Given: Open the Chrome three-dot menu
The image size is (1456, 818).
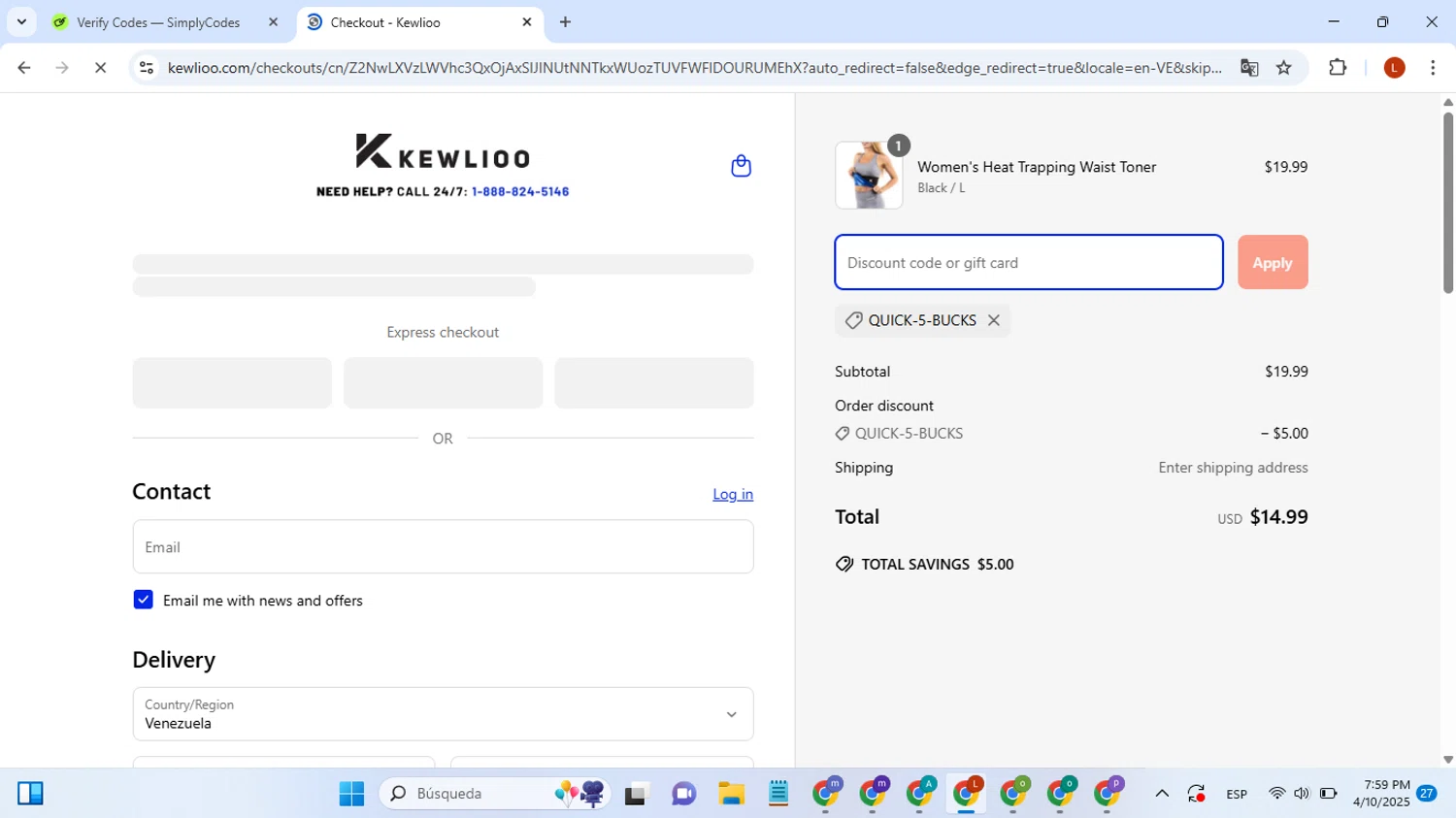Looking at the screenshot, I should [x=1433, y=68].
